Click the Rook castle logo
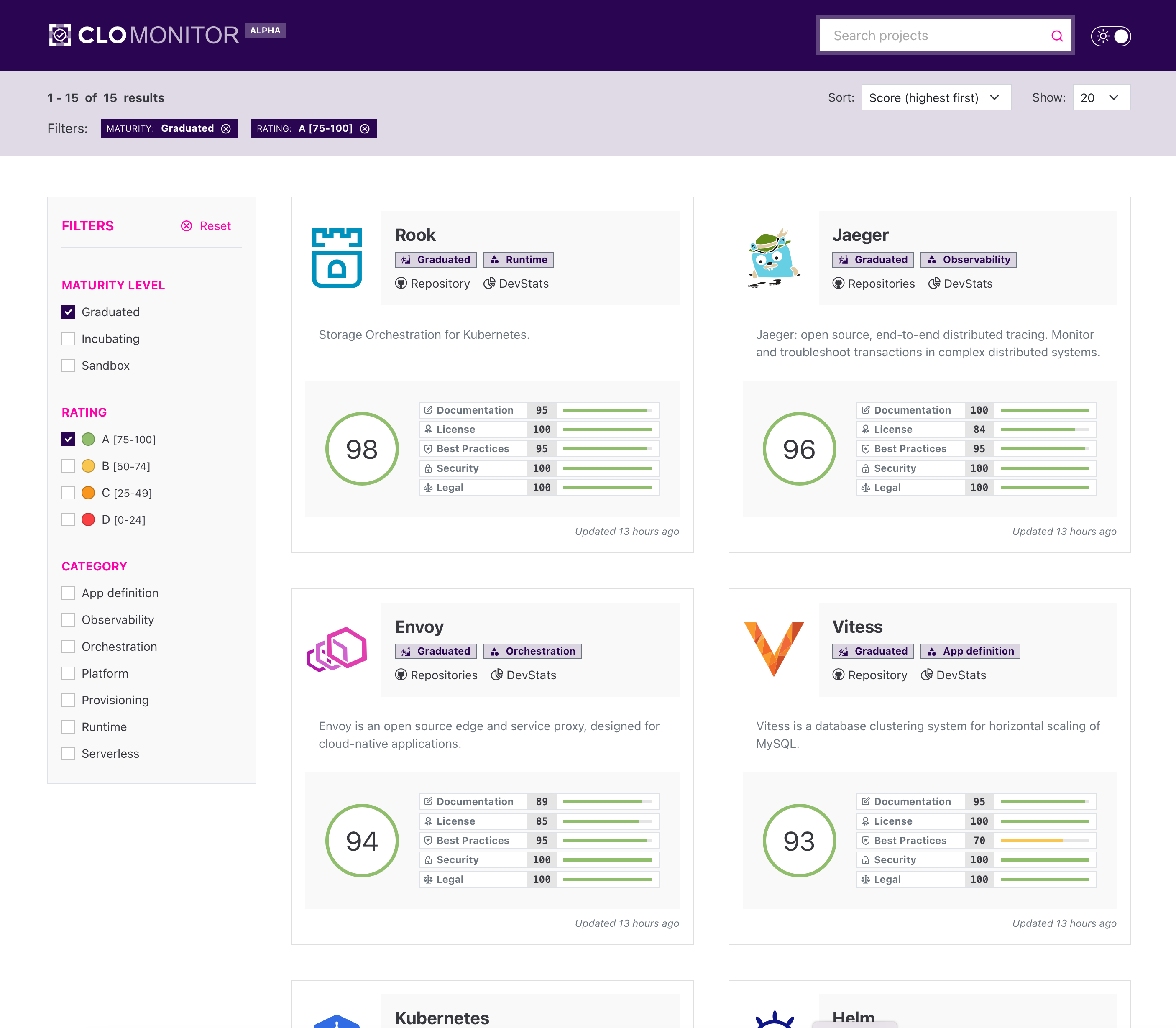 337,258
